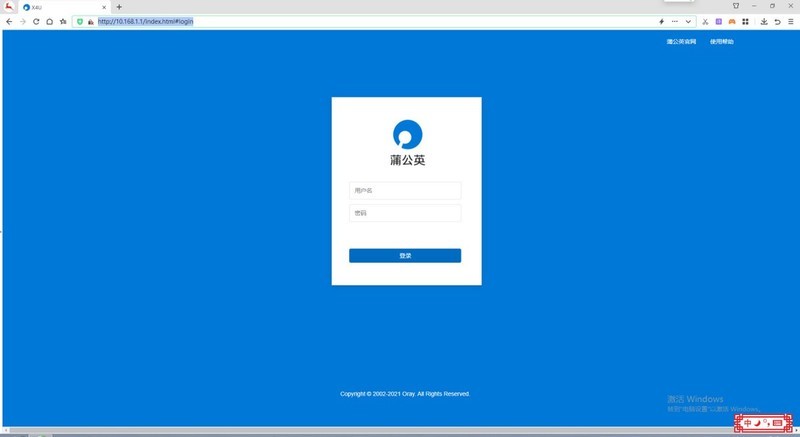
Task: Click the 用户名 username field
Action: coord(405,190)
